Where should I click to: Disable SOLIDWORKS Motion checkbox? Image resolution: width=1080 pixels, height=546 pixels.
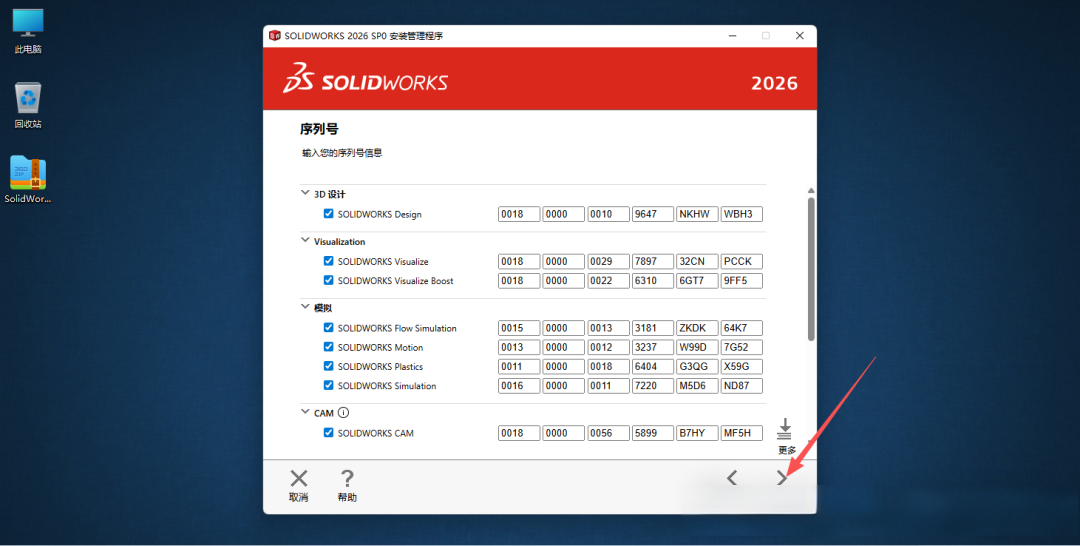pyautogui.click(x=329, y=347)
